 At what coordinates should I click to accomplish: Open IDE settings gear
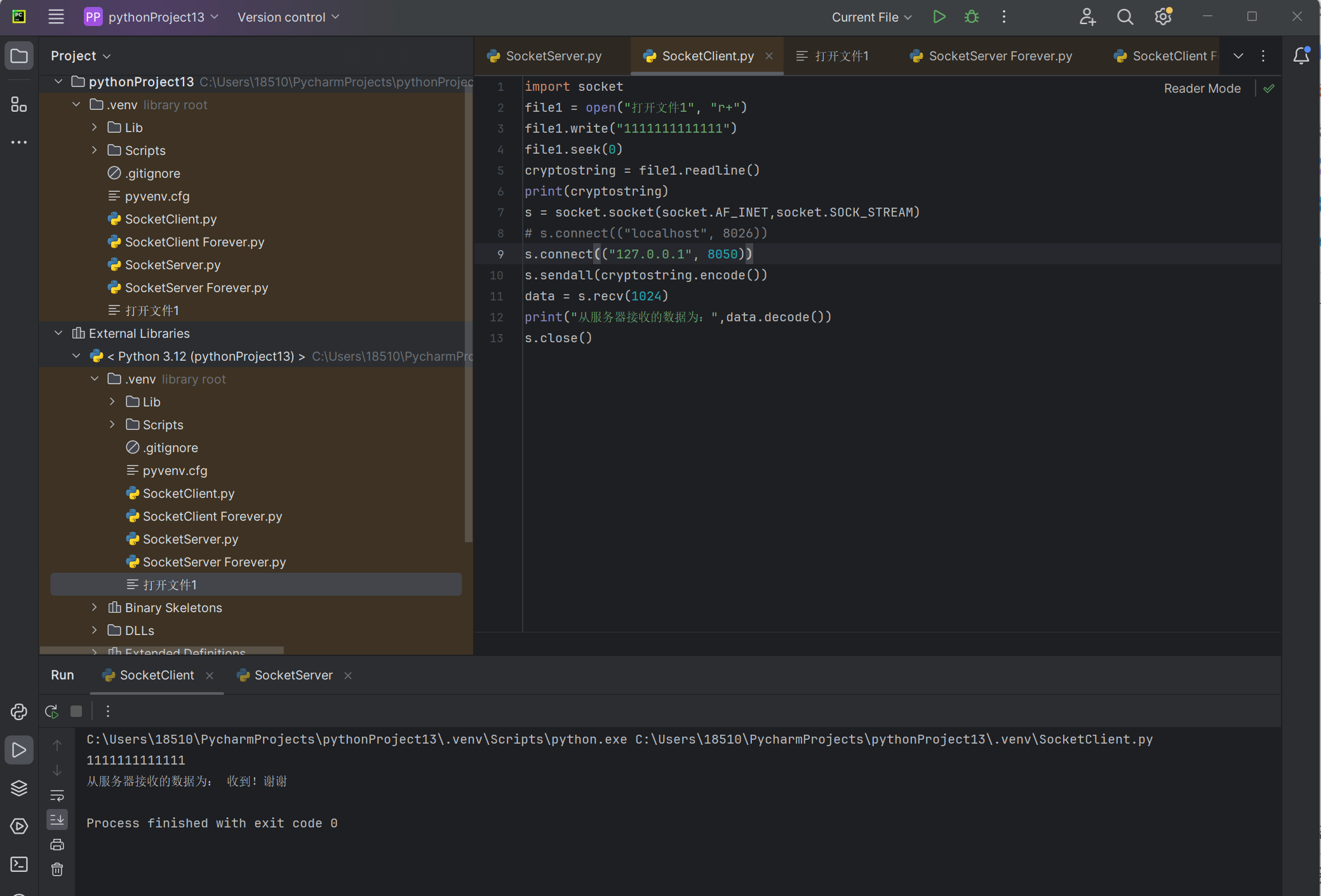(x=1163, y=17)
